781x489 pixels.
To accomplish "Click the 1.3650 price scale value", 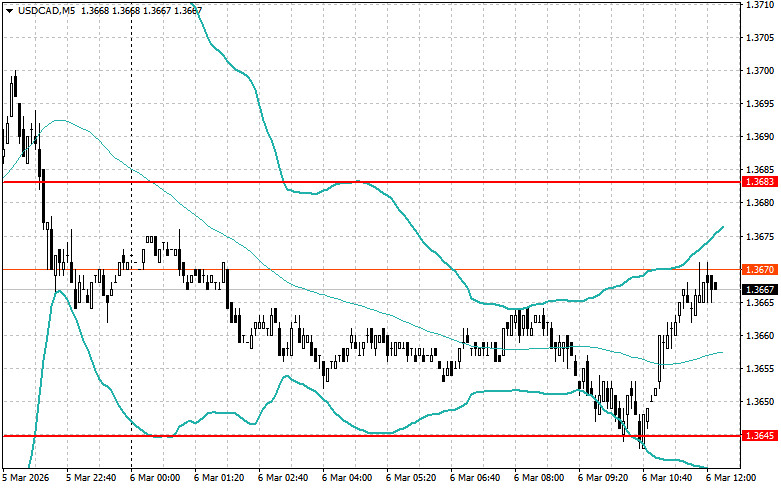I will click(761, 401).
